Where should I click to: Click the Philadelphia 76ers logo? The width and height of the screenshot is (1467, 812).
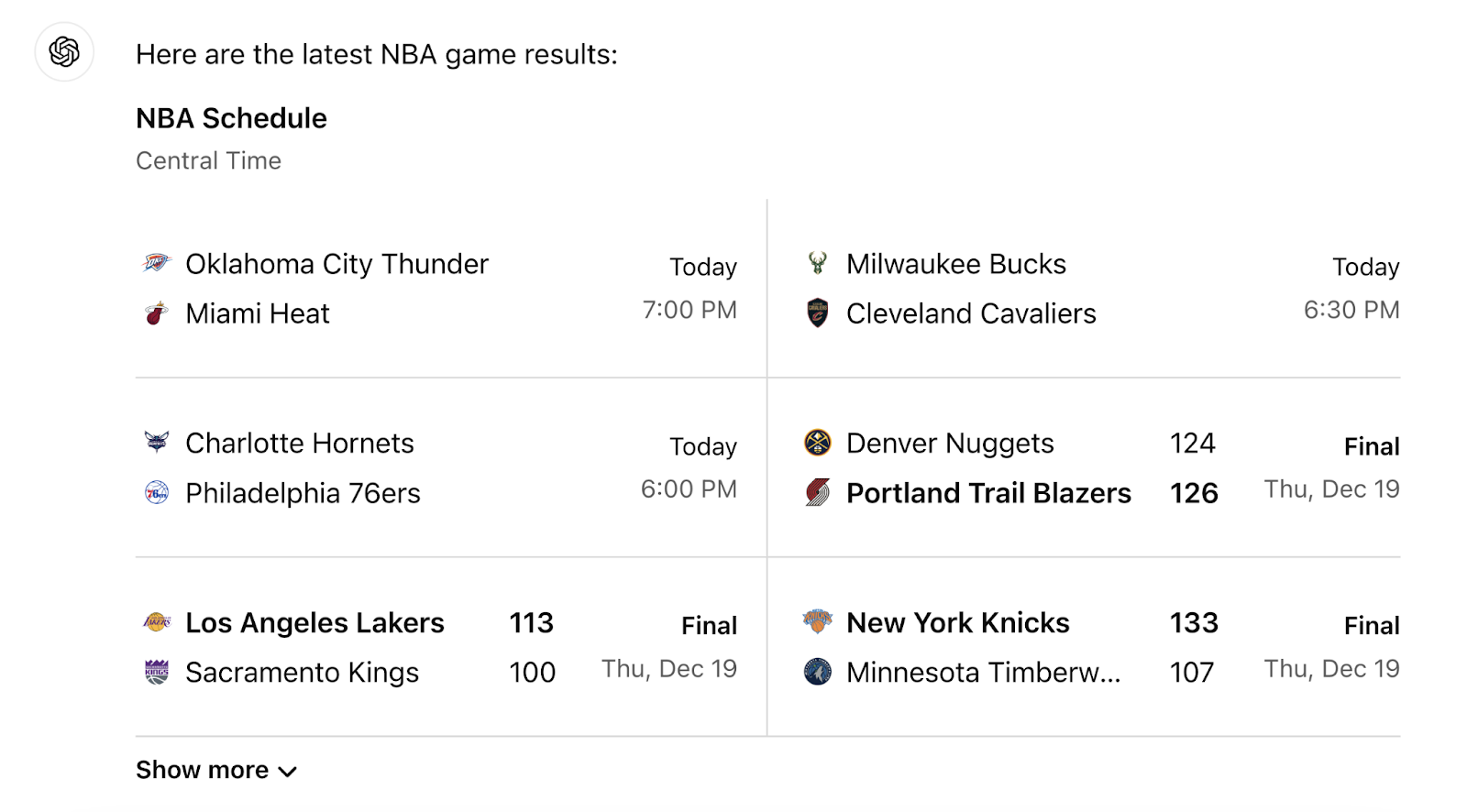157,493
